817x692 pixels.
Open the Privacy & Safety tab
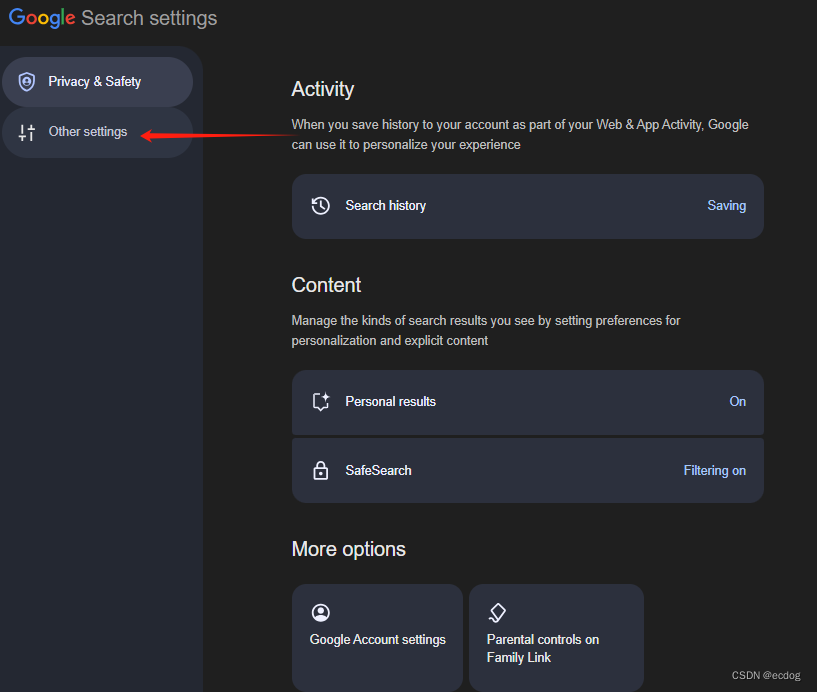click(97, 82)
